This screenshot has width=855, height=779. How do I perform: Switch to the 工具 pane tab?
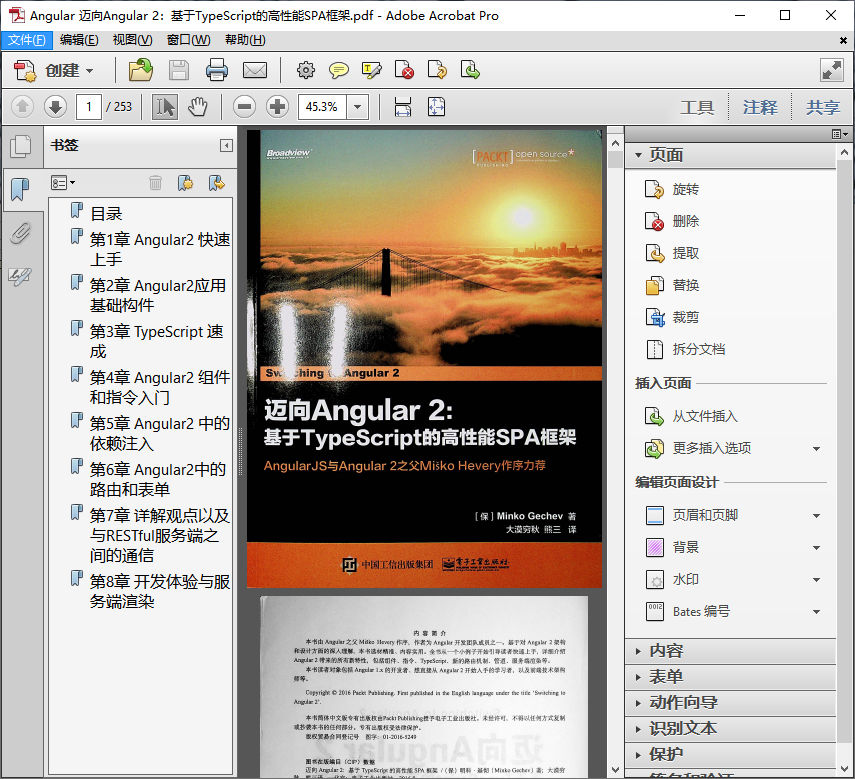pyautogui.click(x=697, y=107)
